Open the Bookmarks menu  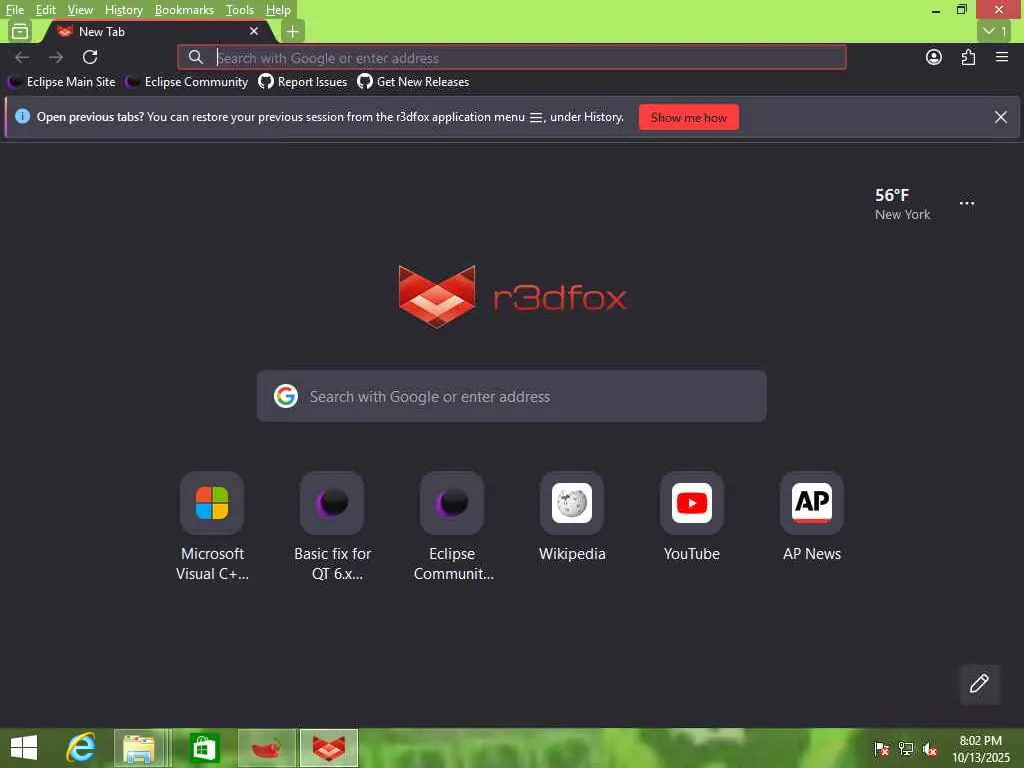184,10
